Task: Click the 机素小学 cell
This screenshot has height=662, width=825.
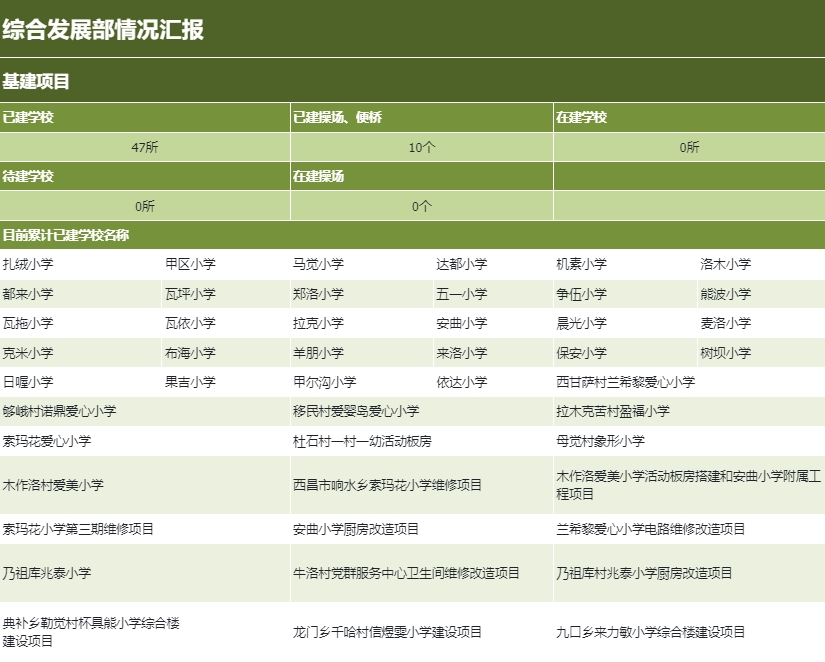Action: [625, 264]
